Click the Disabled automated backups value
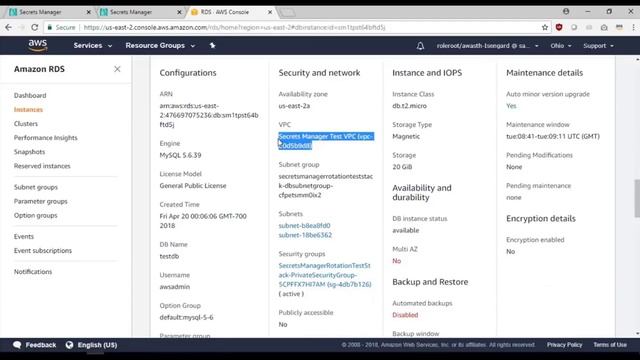 405,315
